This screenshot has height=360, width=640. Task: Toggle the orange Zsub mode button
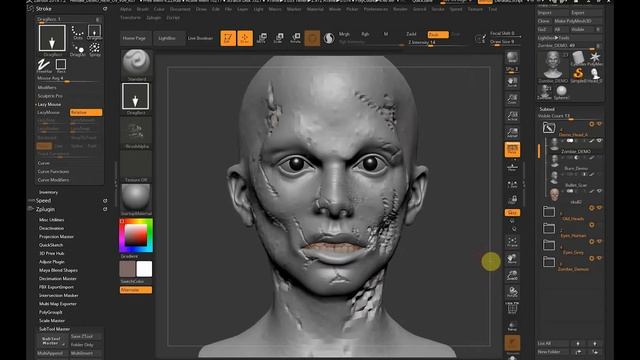[438, 35]
